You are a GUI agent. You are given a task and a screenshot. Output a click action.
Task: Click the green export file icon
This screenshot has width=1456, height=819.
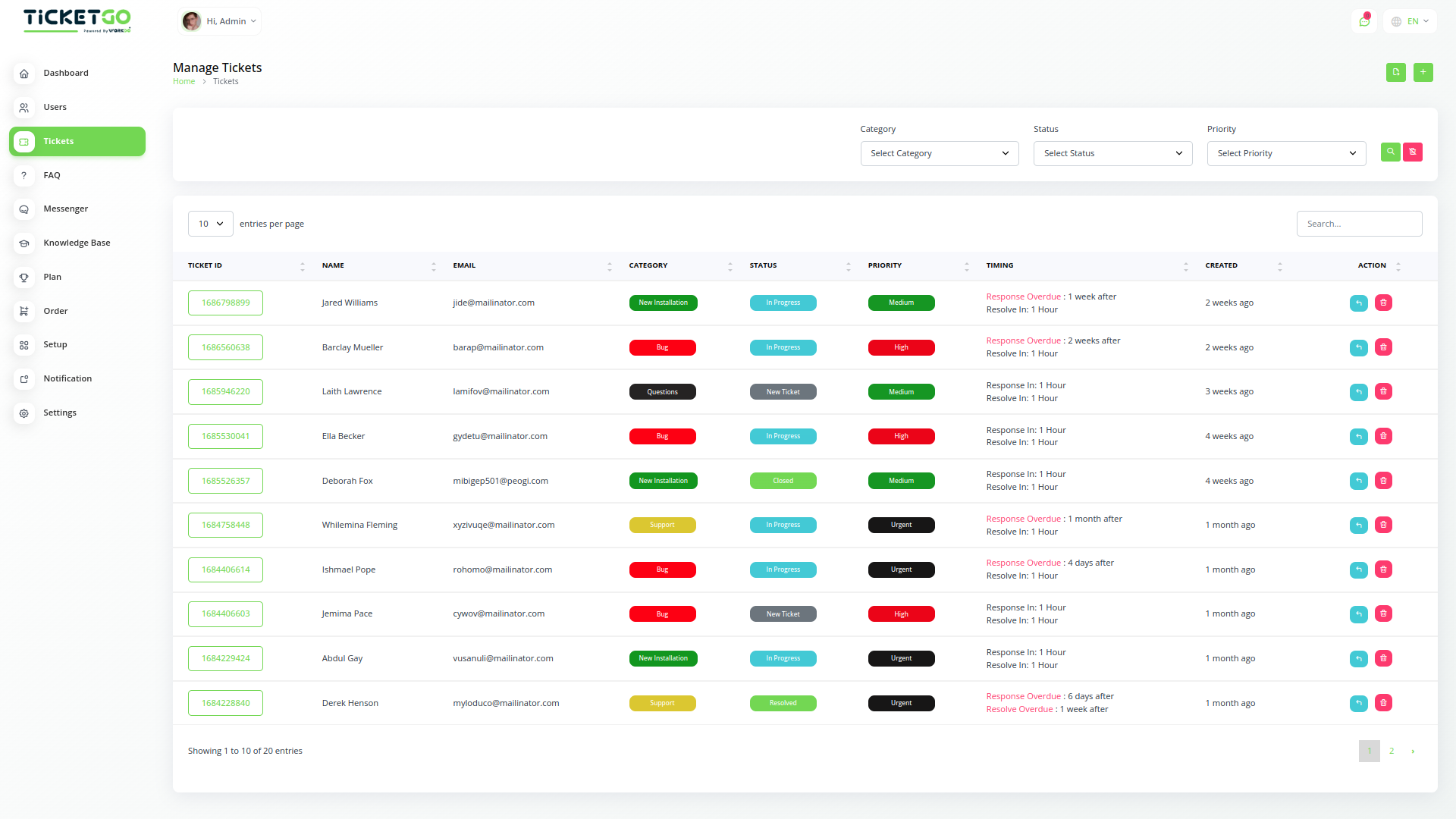point(1395,72)
